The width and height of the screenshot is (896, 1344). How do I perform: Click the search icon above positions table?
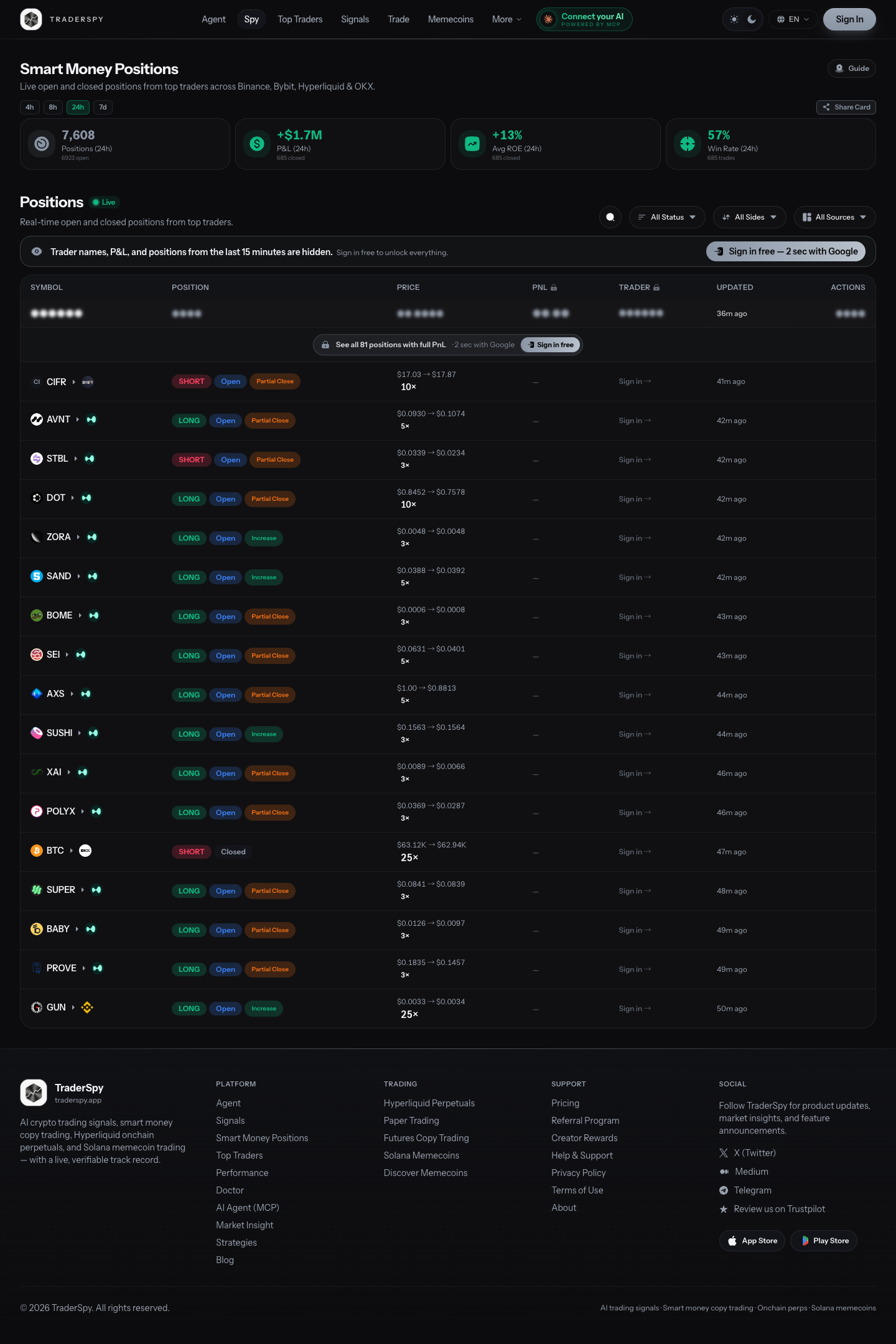pyautogui.click(x=610, y=217)
